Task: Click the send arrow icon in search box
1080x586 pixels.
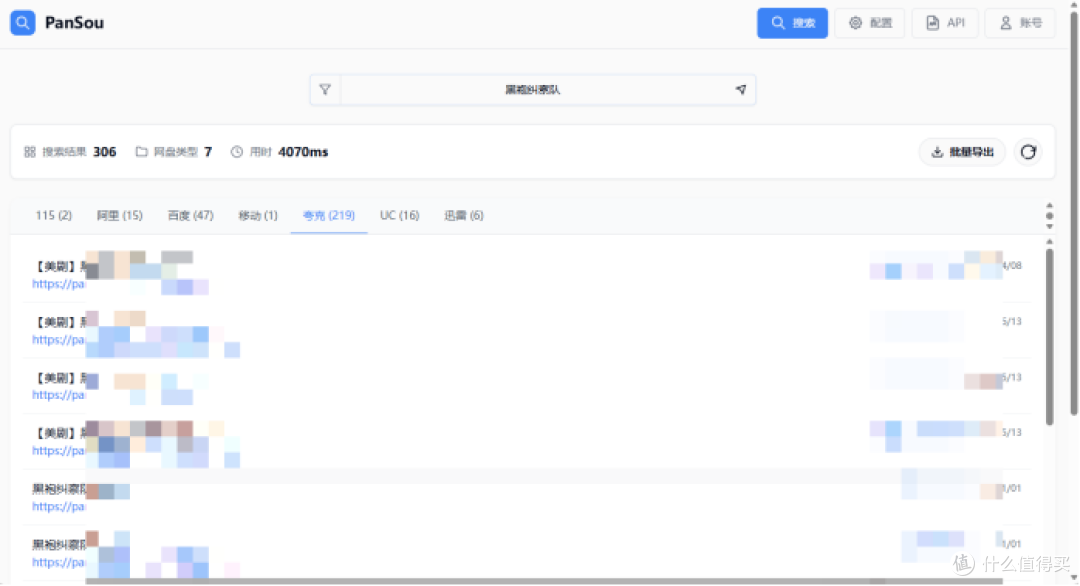Action: click(741, 90)
